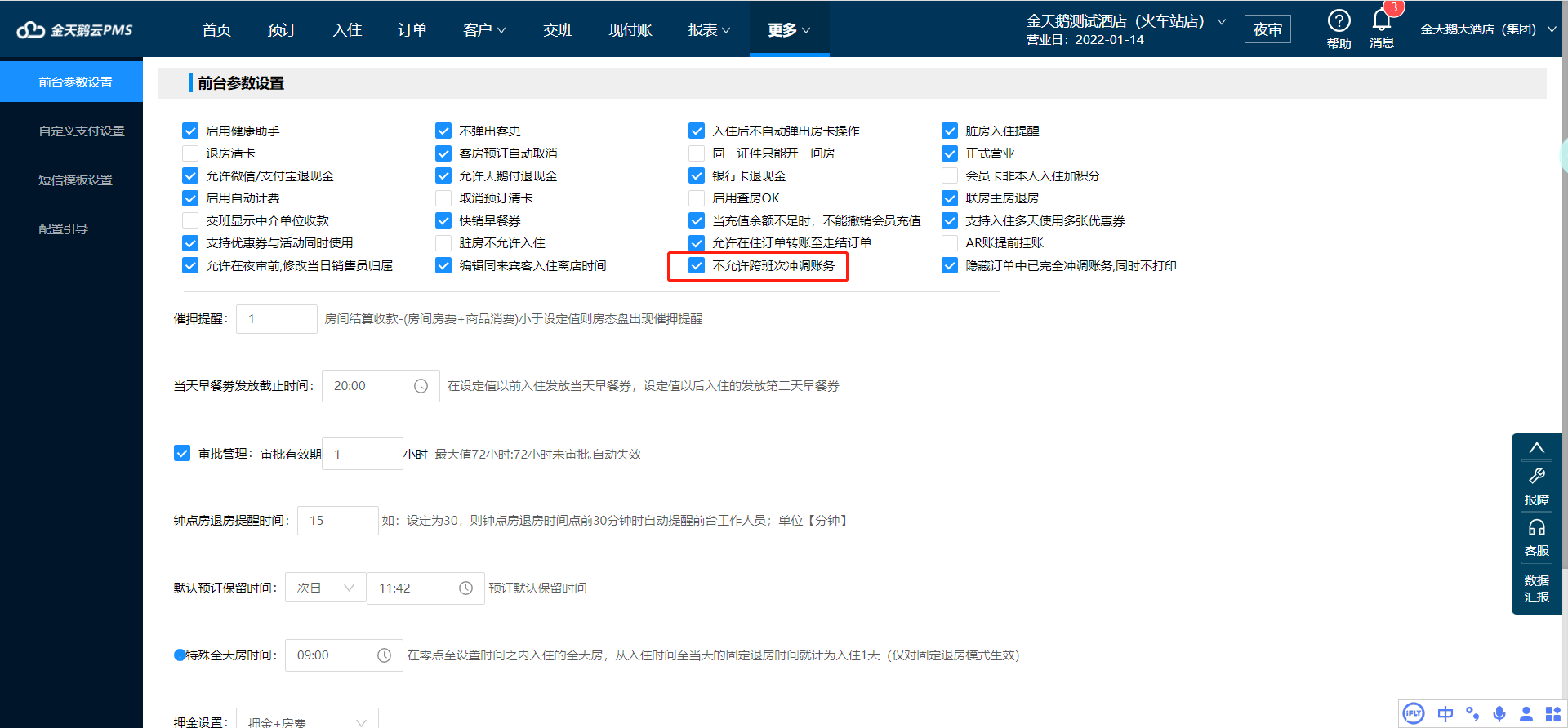Open 预订 in top navigation

pos(282,30)
